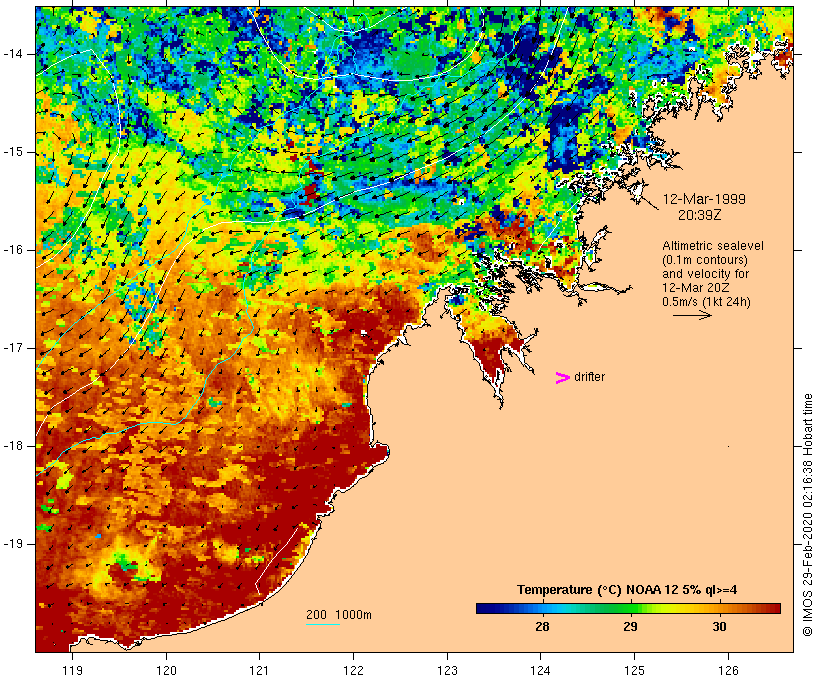Click the latitude axis label '-14'
Viewport: 820px width, 680px height.
pyautogui.click(x=13, y=54)
